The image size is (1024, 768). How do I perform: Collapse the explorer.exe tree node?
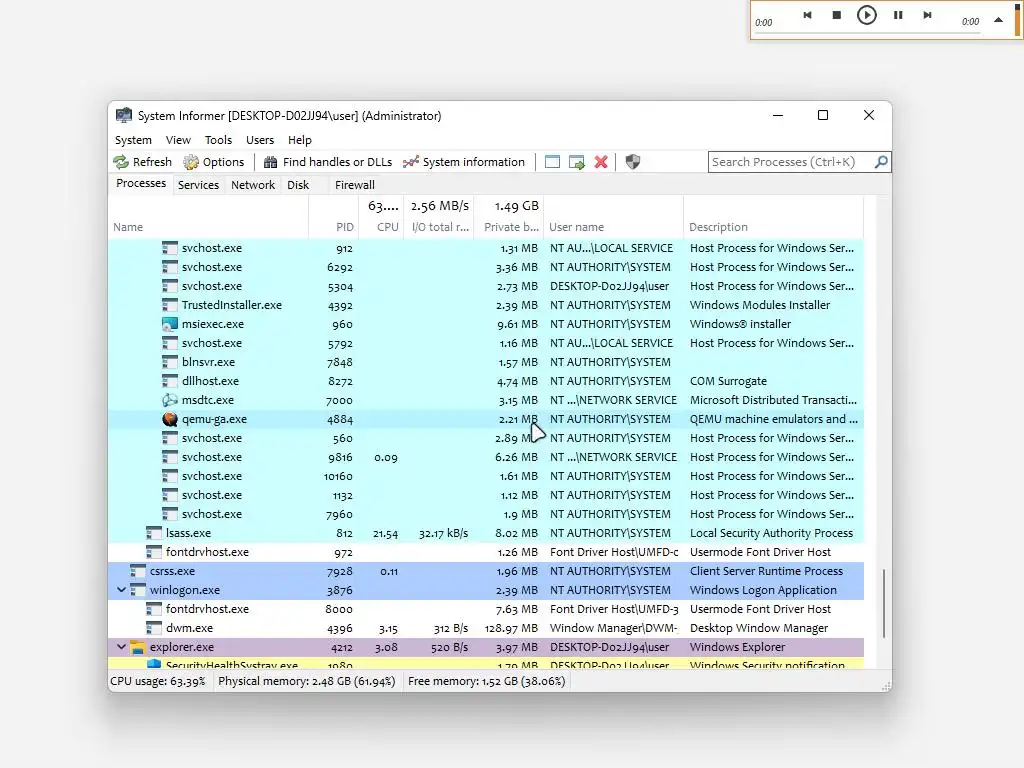[x=121, y=647]
